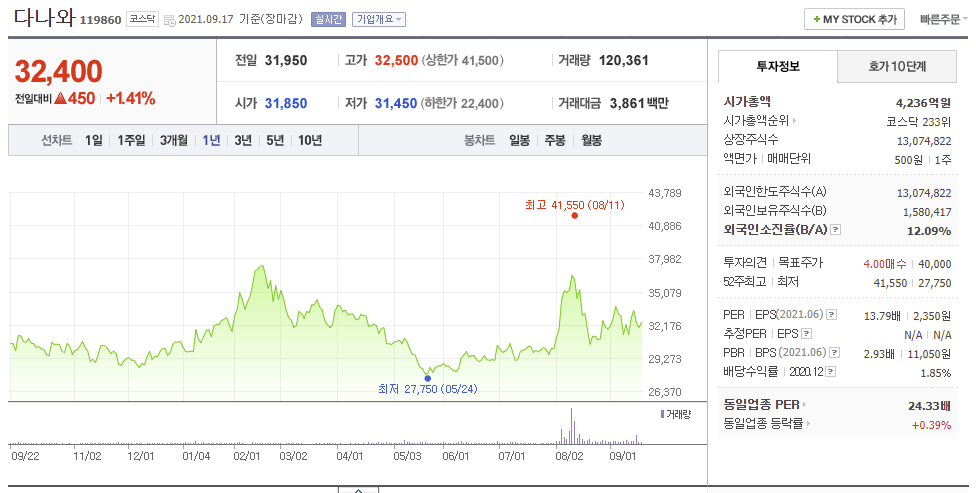Click the plus icon in MY STOCK 추가
This screenshot has height=493, width=976.
click(816, 20)
